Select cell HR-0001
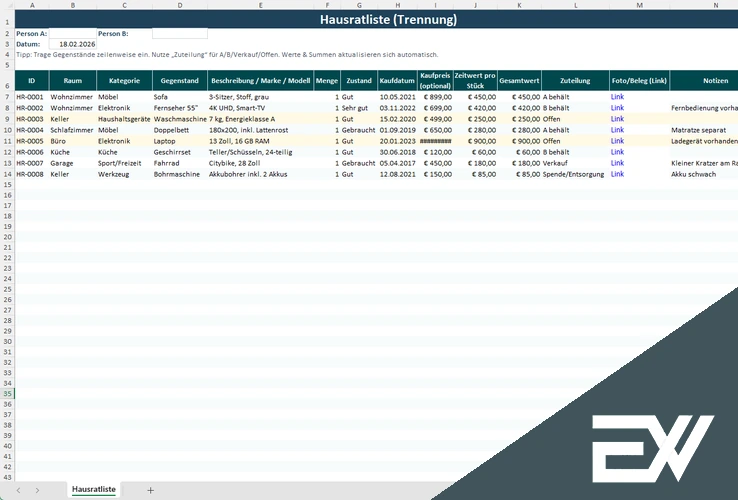The height and width of the screenshot is (500, 738). 32,97
